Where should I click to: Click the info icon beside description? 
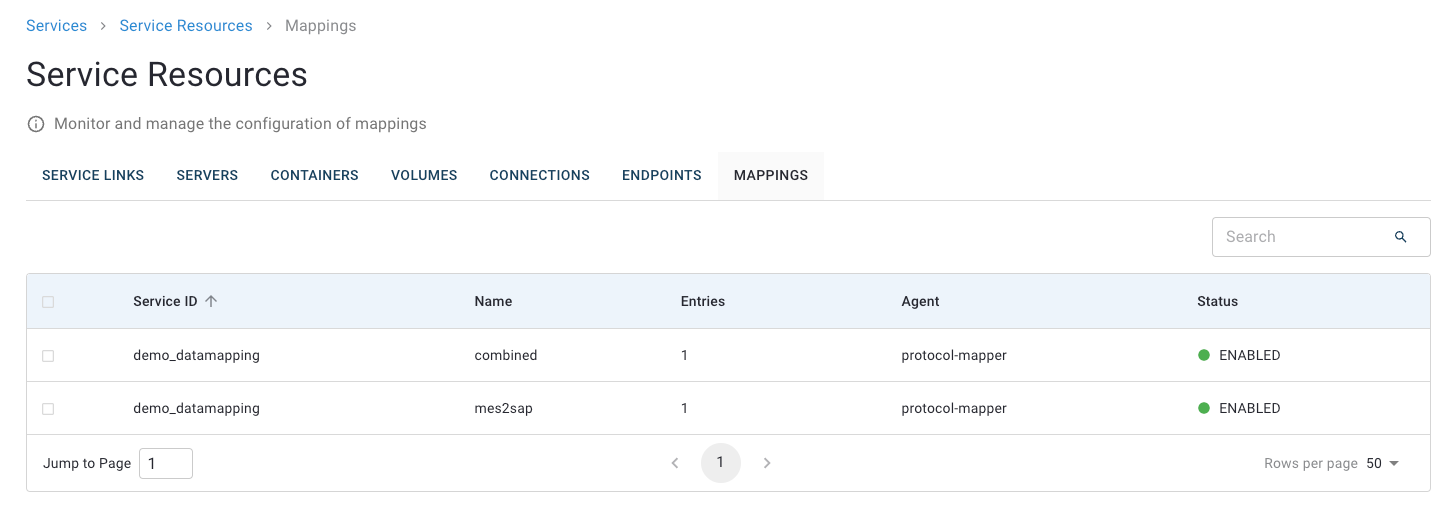pyautogui.click(x=36, y=124)
